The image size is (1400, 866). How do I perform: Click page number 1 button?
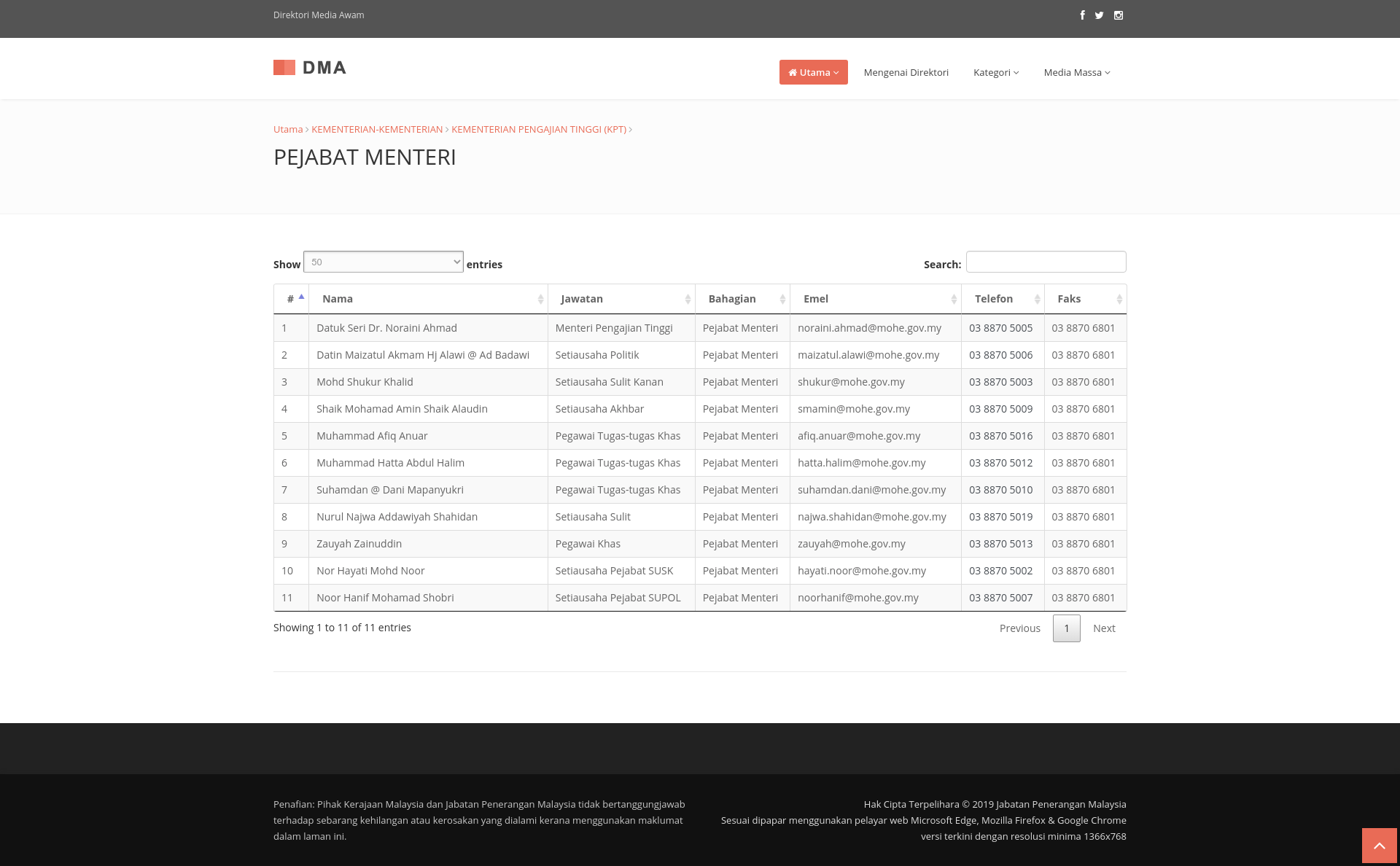1066,628
